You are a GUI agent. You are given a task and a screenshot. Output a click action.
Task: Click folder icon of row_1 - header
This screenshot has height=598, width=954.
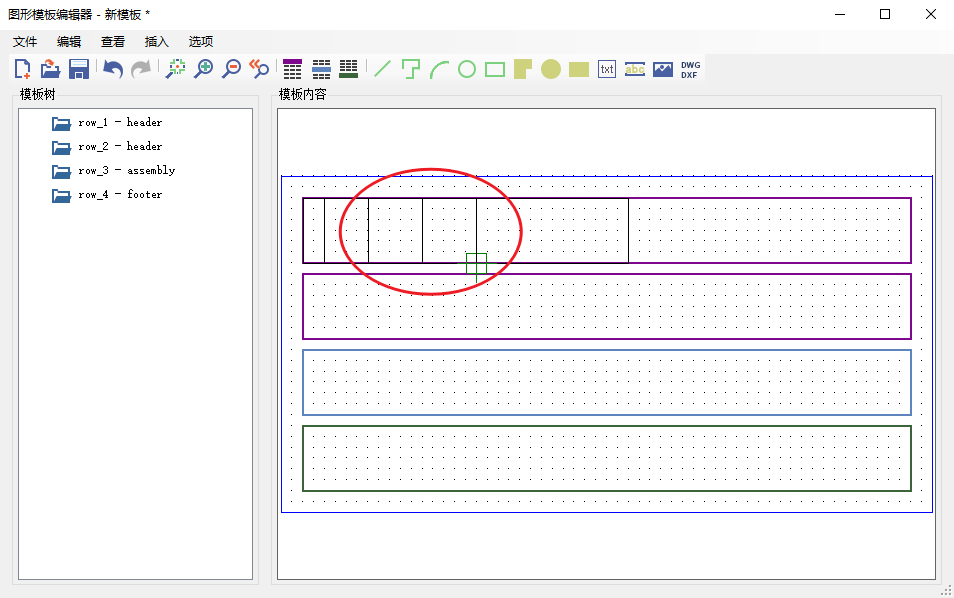[x=61, y=123]
